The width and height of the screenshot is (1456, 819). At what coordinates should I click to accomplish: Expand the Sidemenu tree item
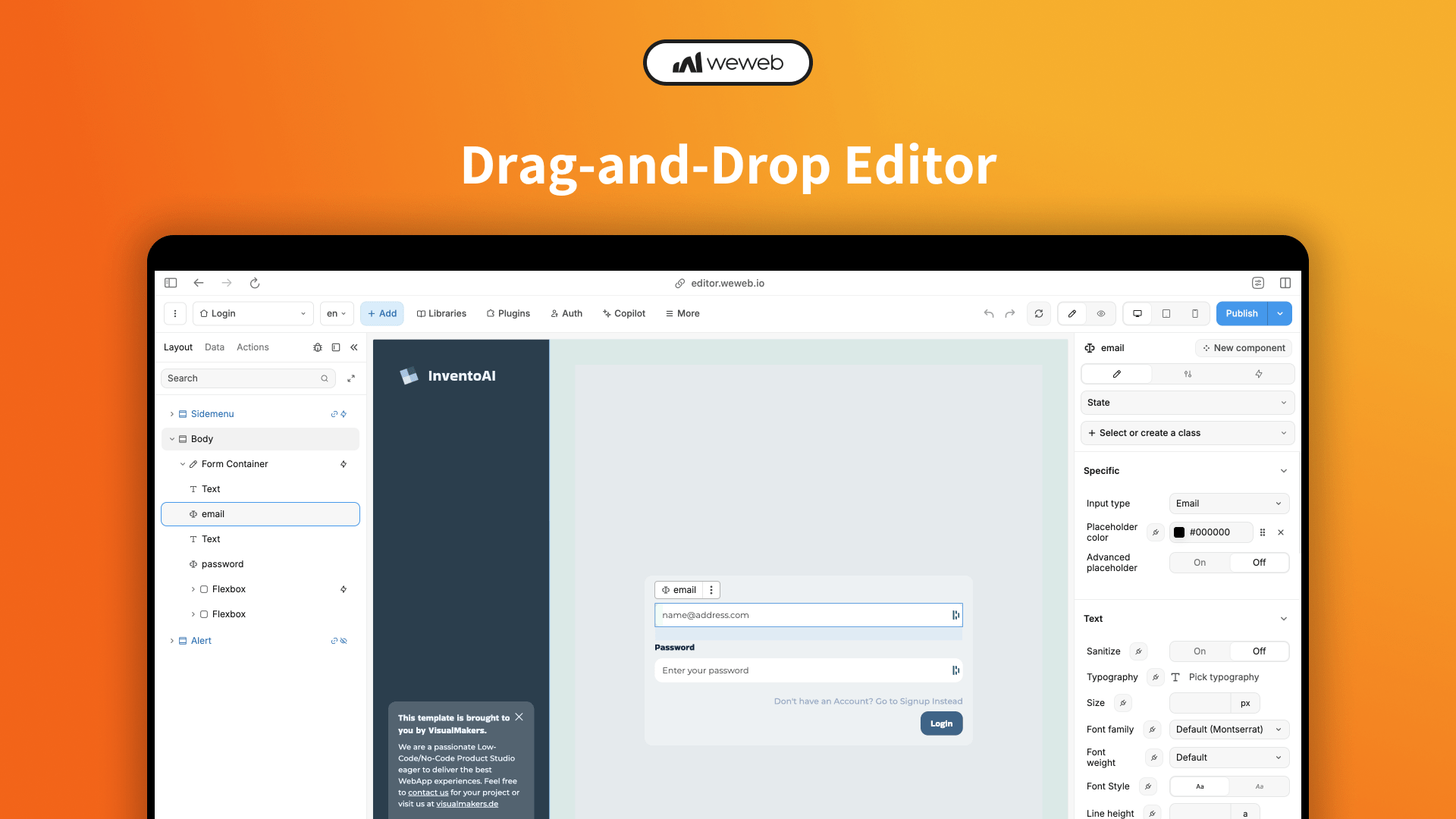pyautogui.click(x=172, y=414)
